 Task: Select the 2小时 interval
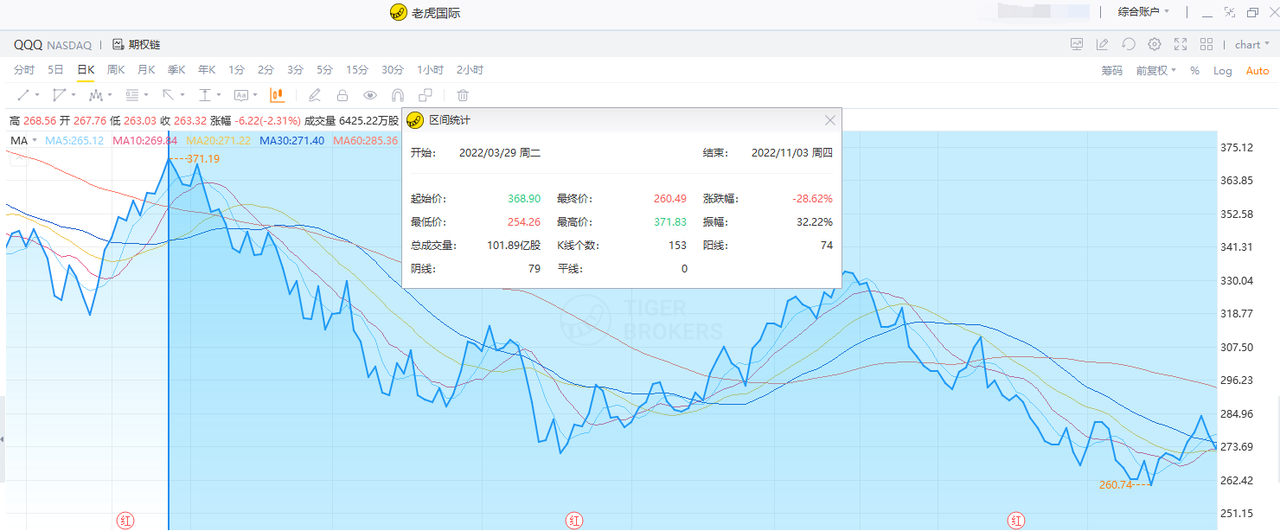470,70
